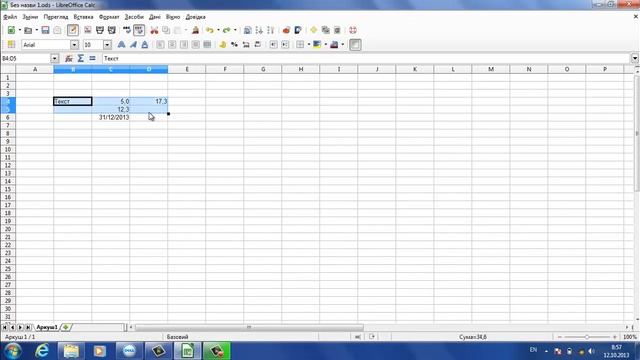Undo the last action
Image resolution: width=640 pixels, height=360 pixels.
click(x=210, y=30)
